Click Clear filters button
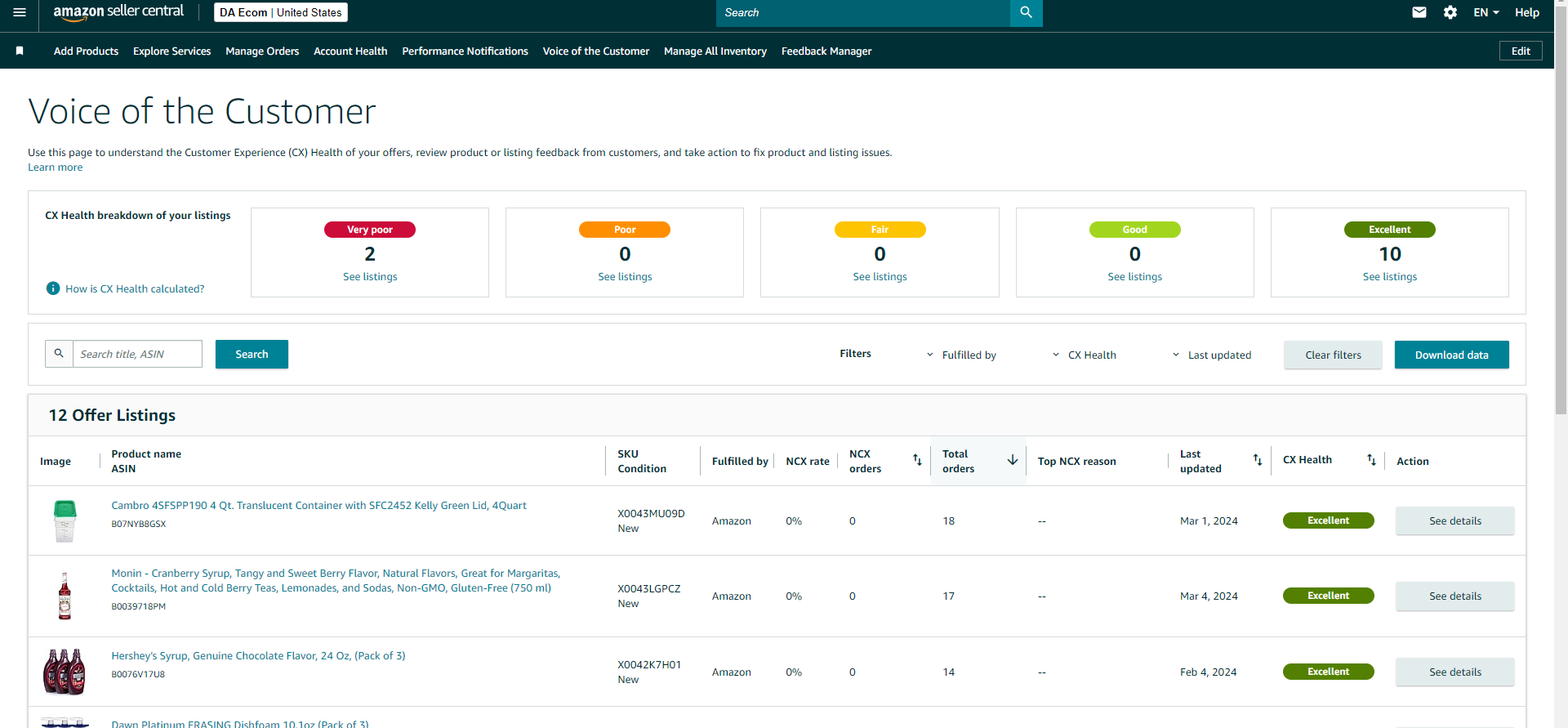1568x728 pixels. click(1333, 355)
